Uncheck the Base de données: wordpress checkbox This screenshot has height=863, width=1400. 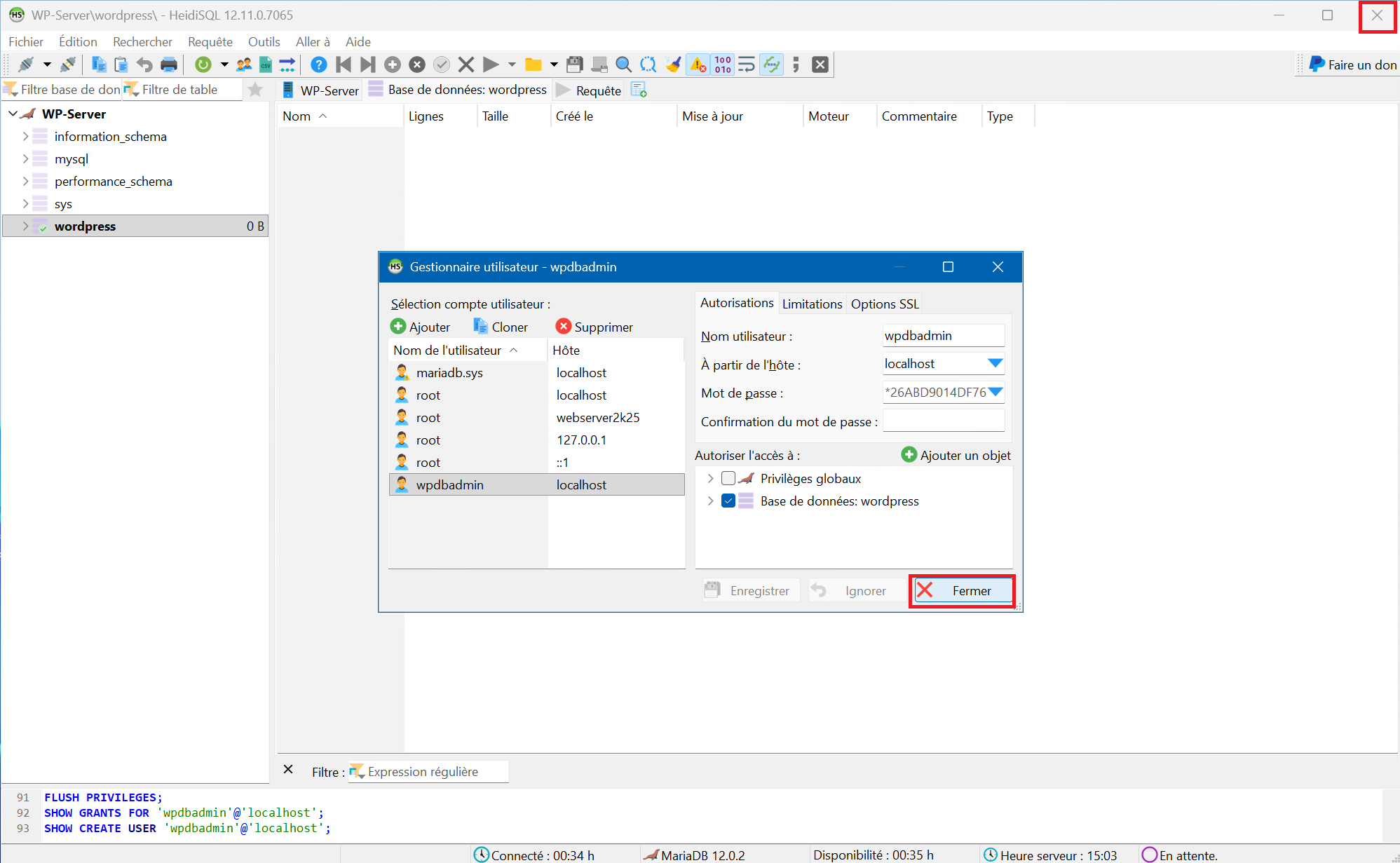point(728,501)
